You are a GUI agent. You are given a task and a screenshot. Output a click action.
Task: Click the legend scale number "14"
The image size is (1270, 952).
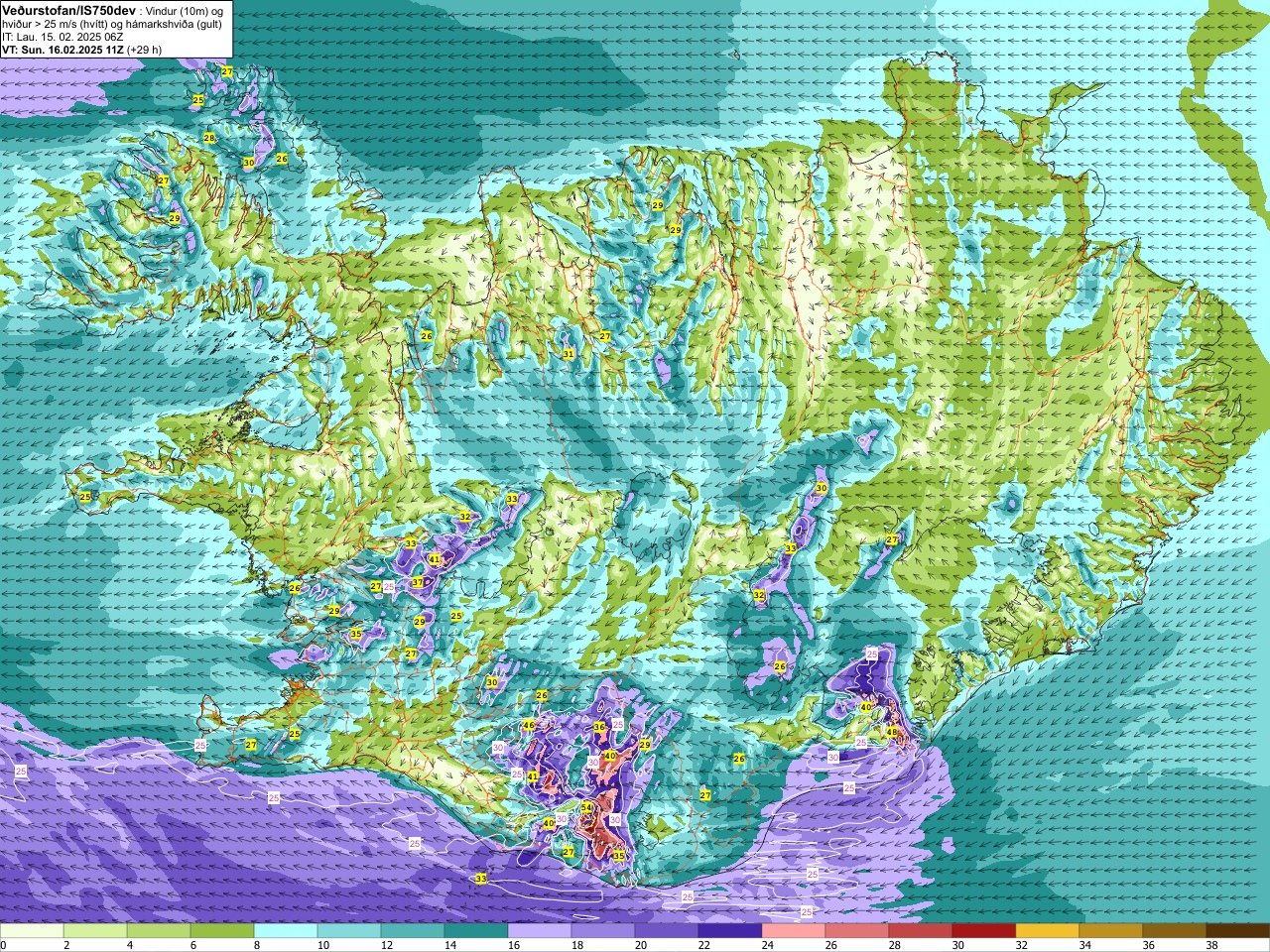click(450, 945)
